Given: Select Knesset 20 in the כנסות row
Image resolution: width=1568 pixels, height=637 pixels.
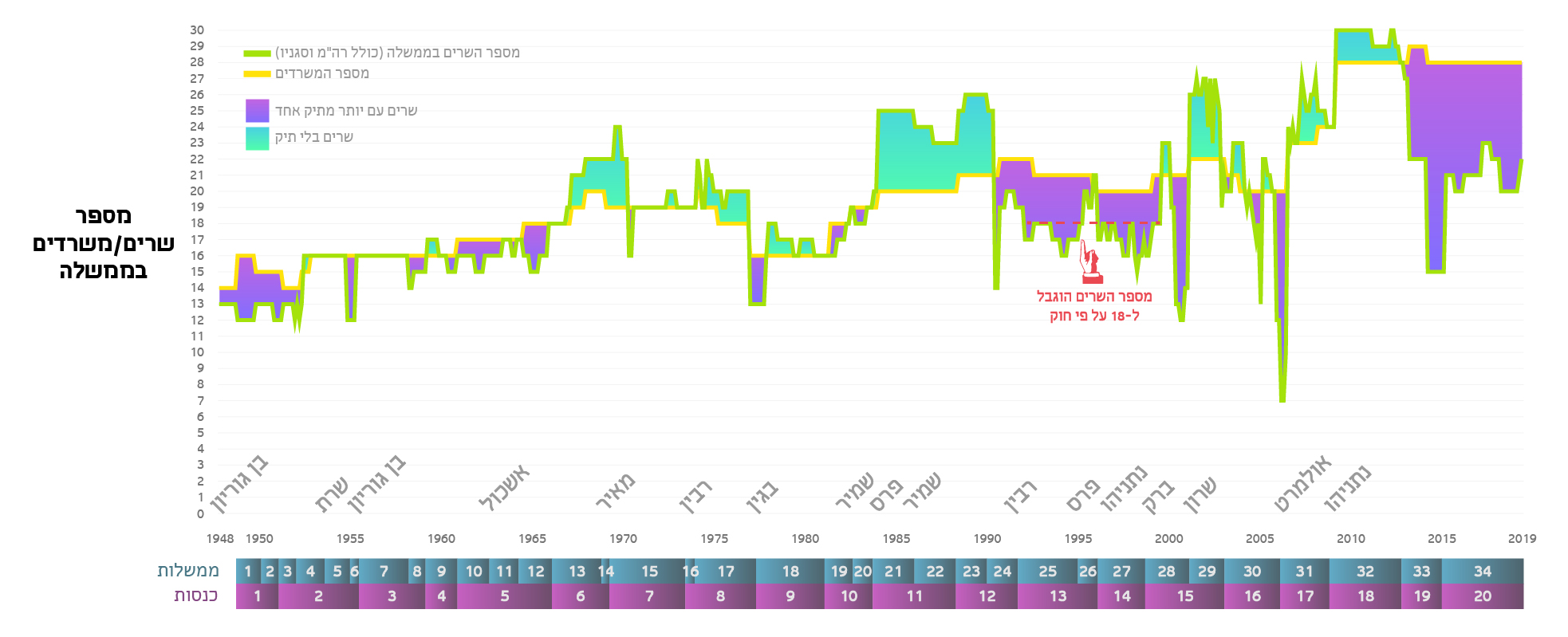Looking at the screenshot, I should click(1482, 596).
